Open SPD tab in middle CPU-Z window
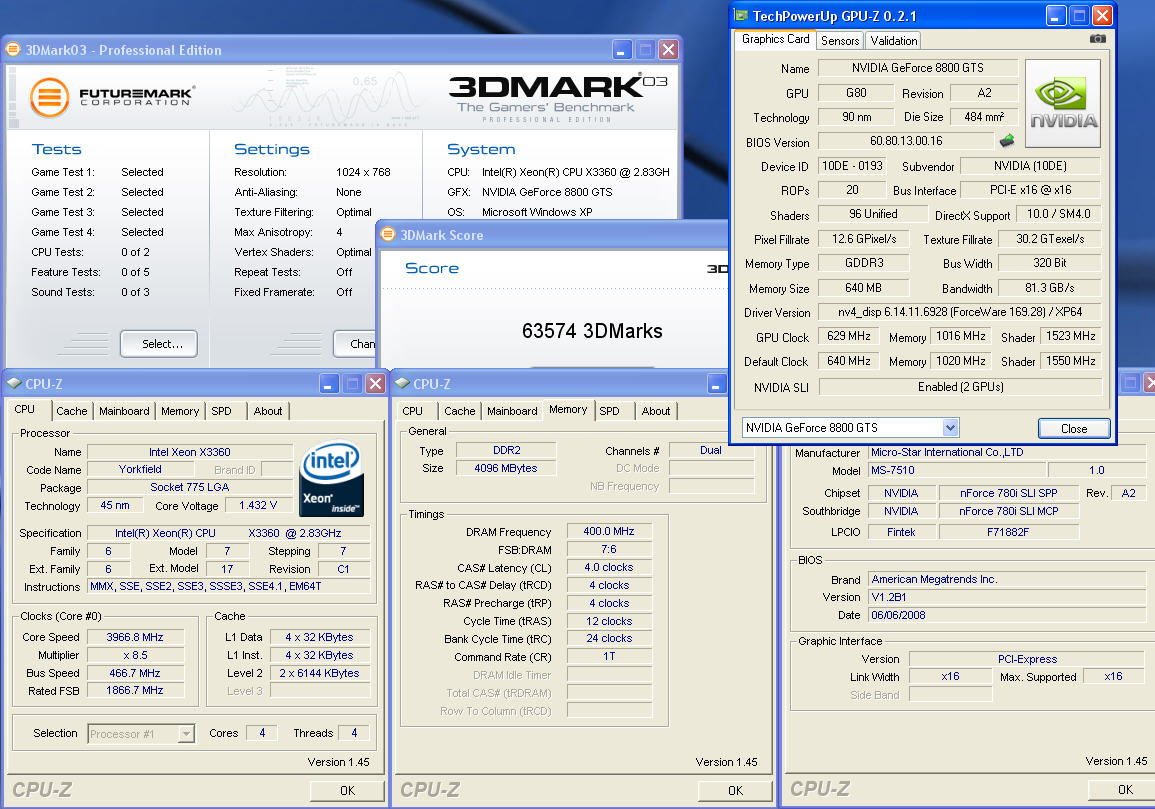This screenshot has width=1155, height=809. 609,411
